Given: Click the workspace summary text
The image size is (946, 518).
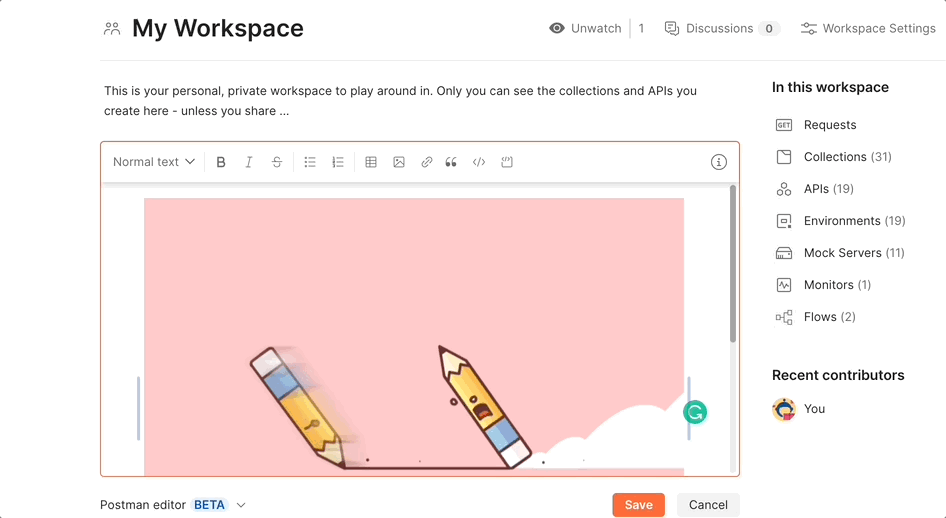Looking at the screenshot, I should tap(401, 101).
